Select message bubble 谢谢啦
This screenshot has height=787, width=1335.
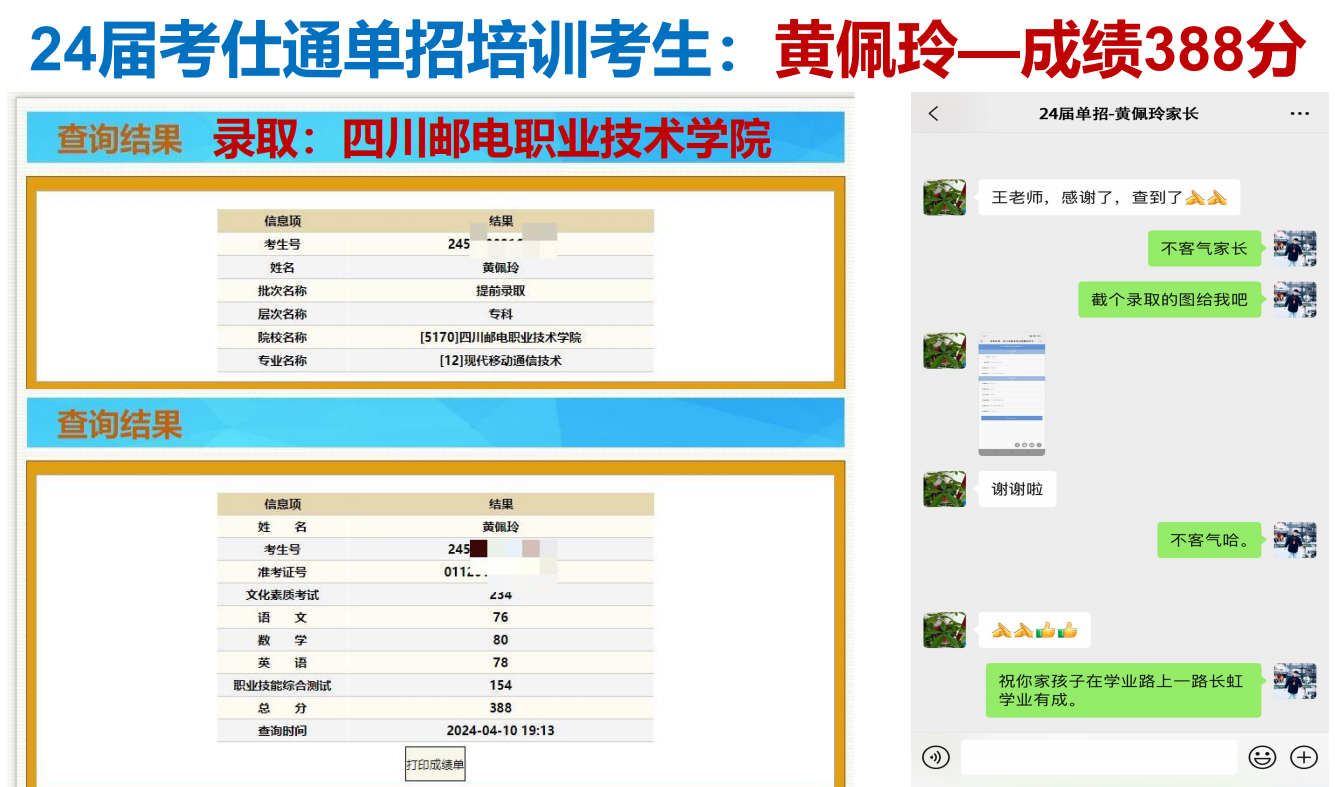point(1017,489)
